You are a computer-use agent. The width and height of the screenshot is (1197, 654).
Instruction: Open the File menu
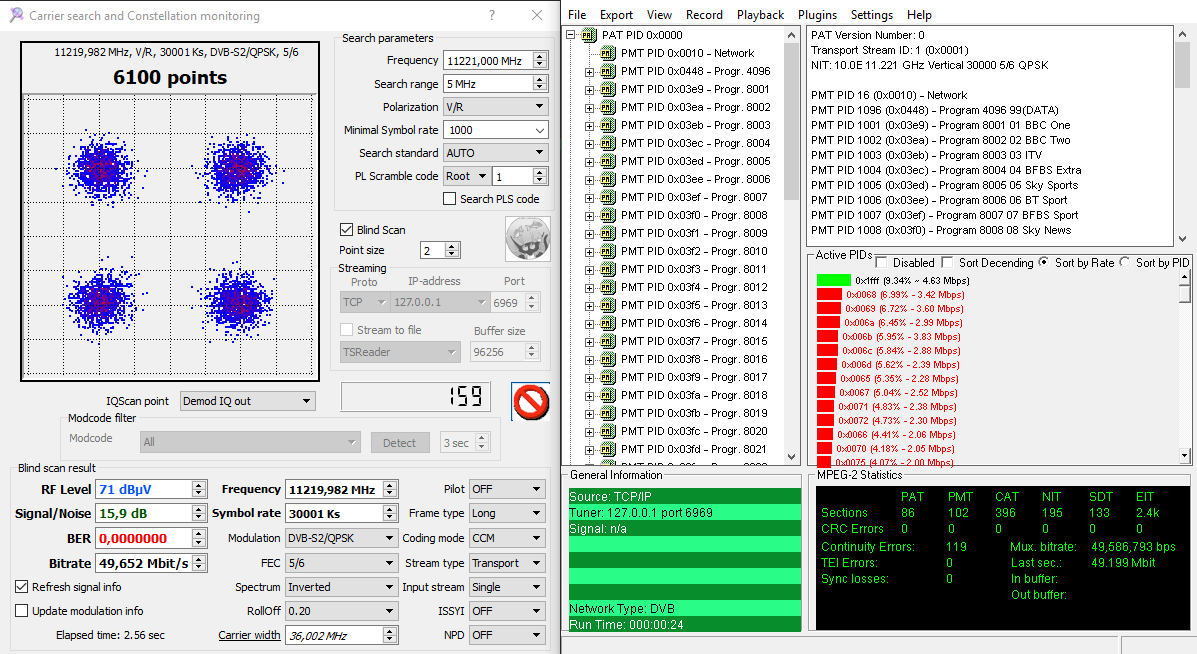pyautogui.click(x=577, y=15)
